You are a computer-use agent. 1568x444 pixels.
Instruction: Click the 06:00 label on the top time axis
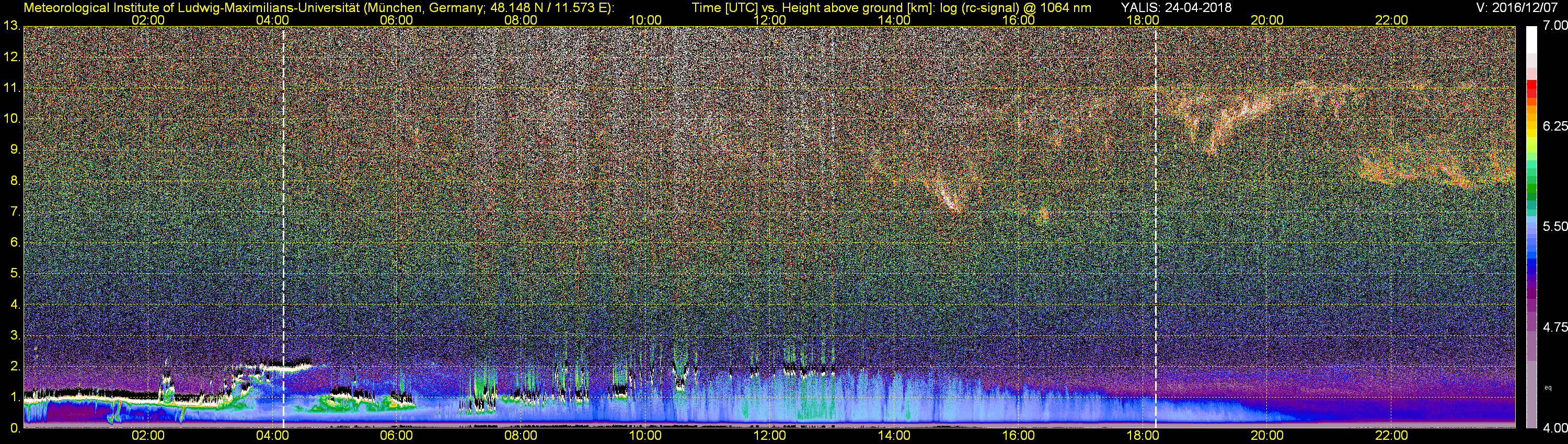point(396,20)
